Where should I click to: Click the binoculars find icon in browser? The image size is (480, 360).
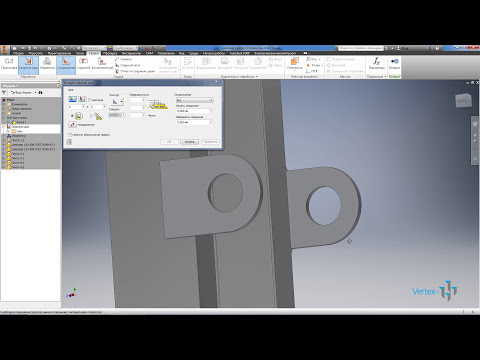[x=40, y=92]
